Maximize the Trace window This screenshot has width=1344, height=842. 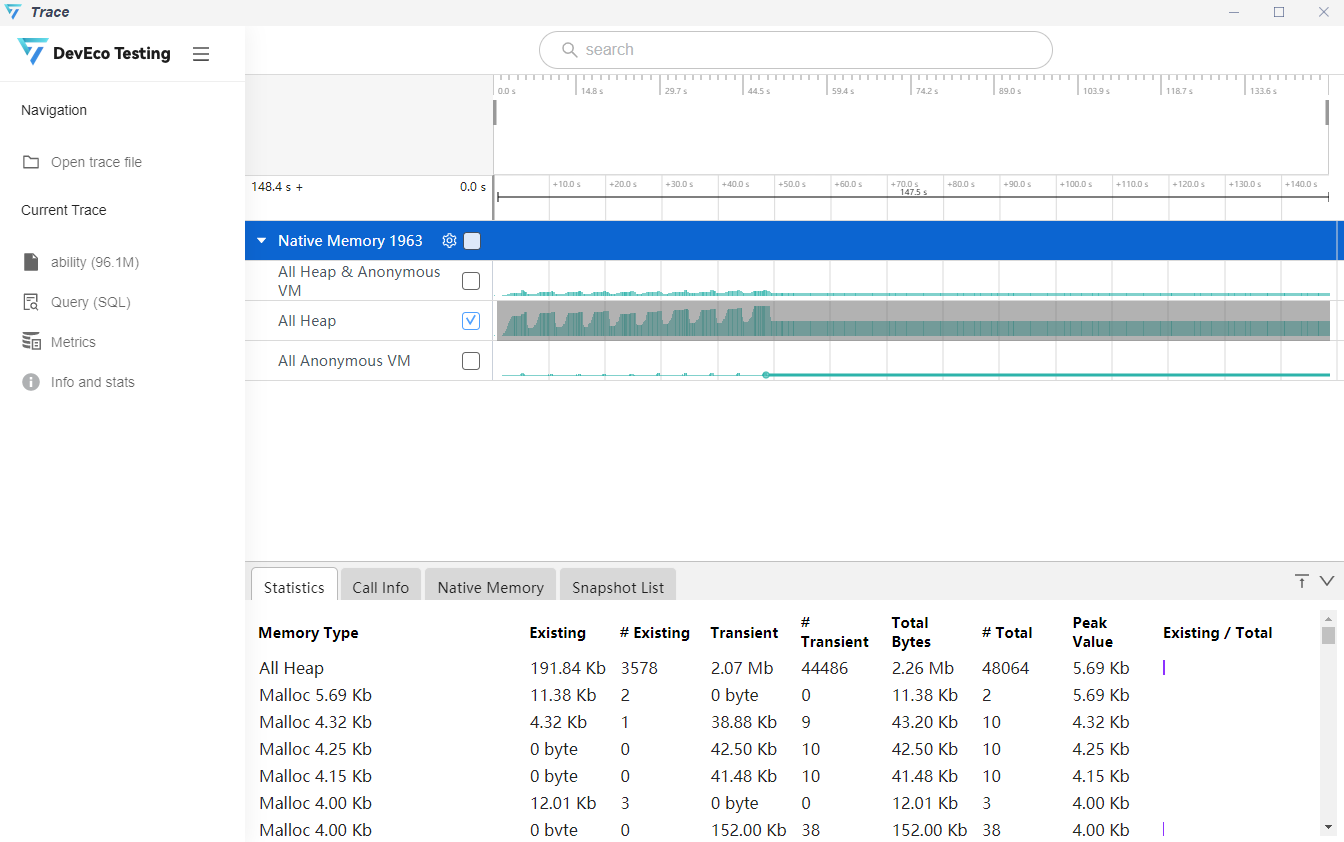1279,12
